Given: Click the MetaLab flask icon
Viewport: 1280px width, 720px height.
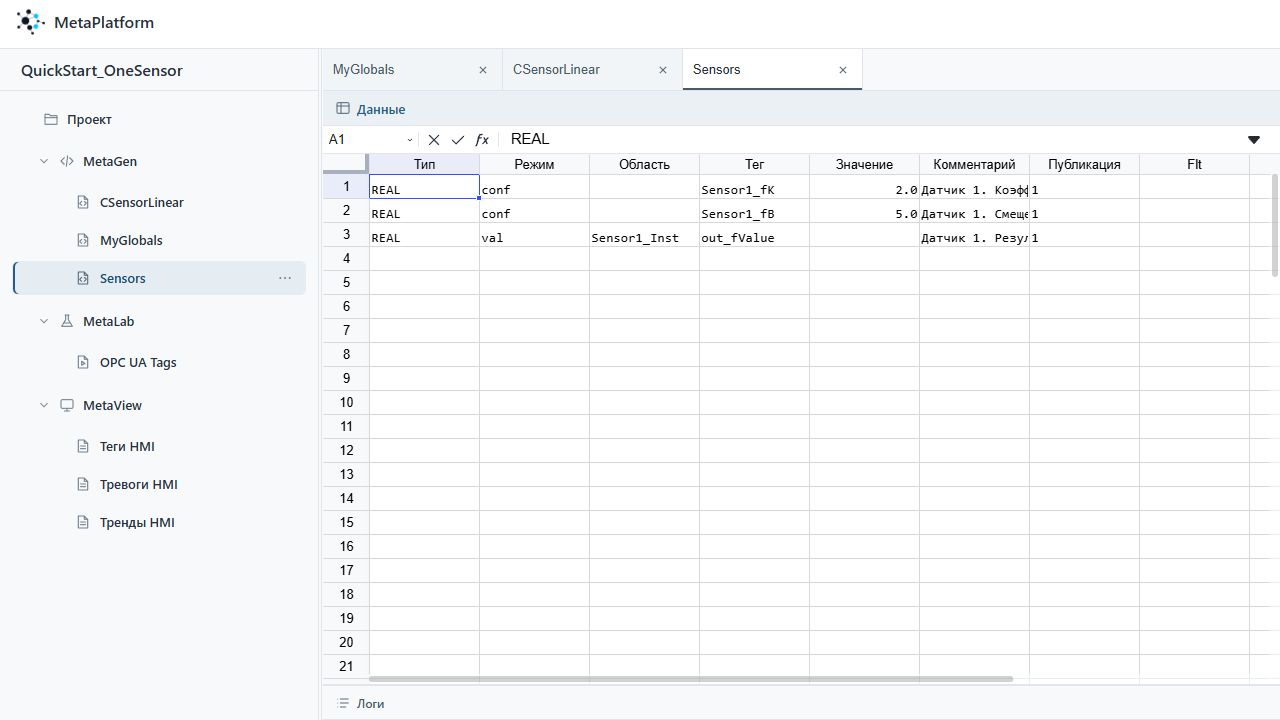Looking at the screenshot, I should (x=67, y=321).
